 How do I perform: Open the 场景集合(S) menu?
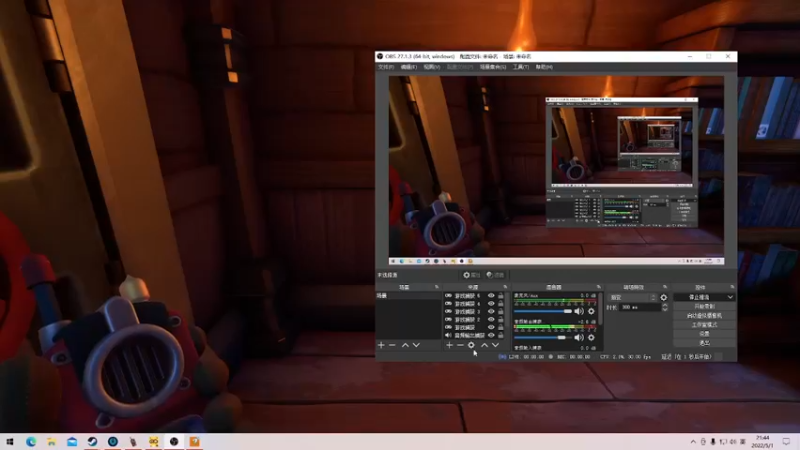tap(493, 67)
